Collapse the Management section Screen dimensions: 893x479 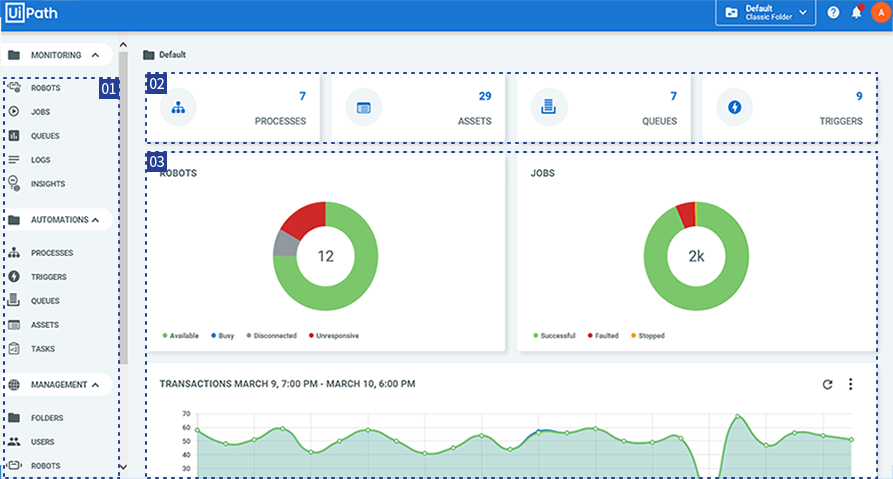tap(95, 385)
